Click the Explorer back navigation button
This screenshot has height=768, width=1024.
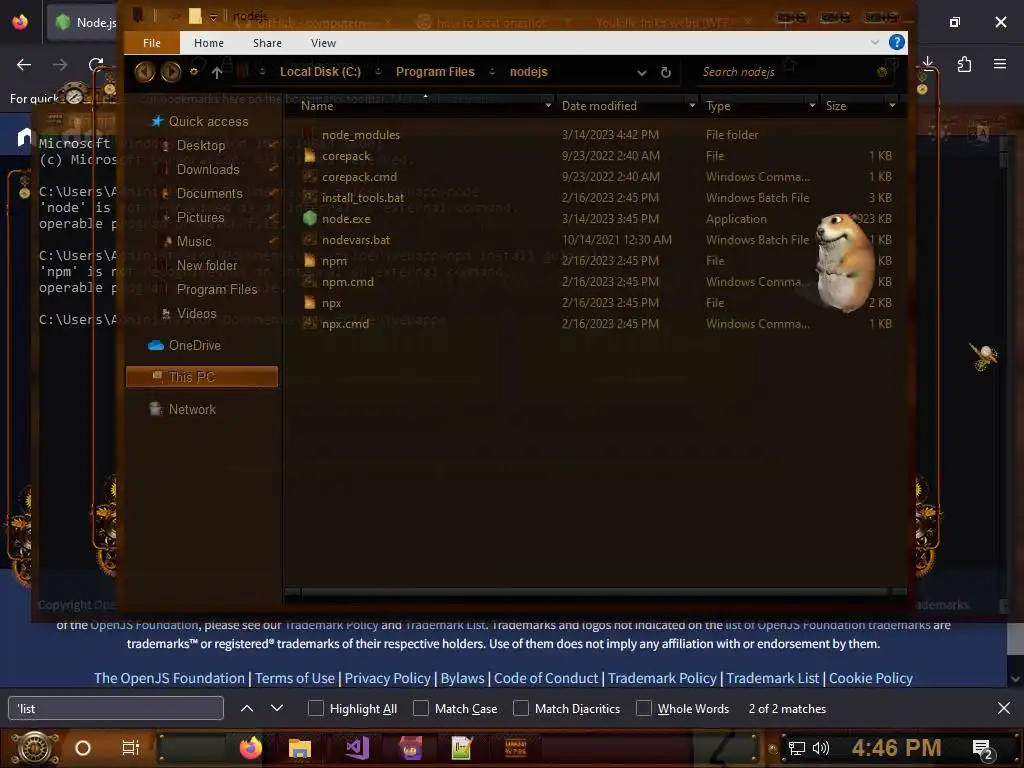click(144, 71)
